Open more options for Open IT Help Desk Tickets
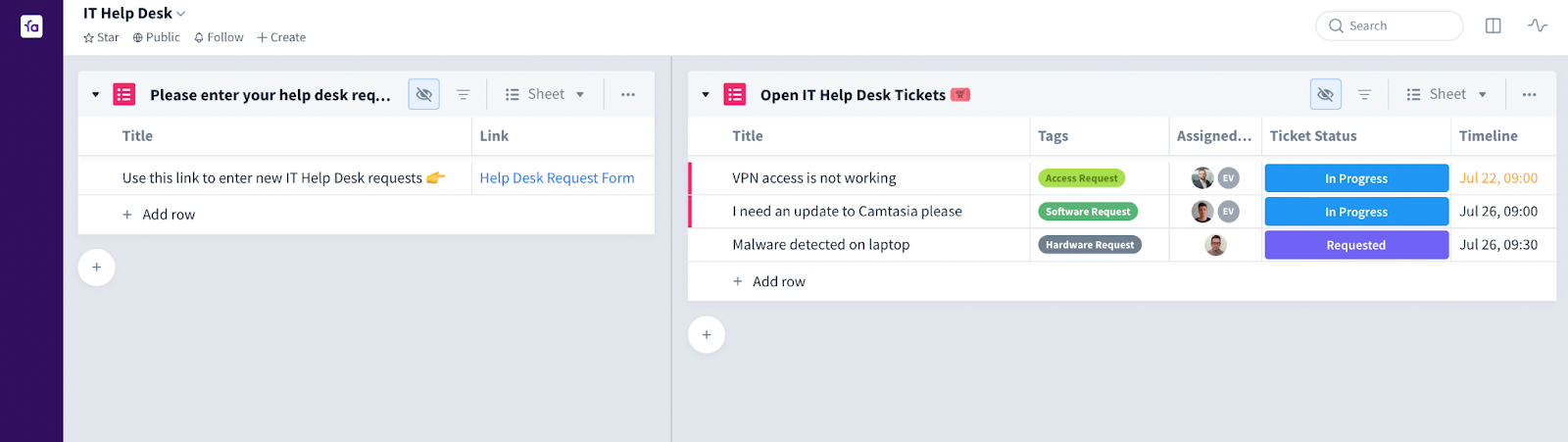Viewport: 1568px width, 442px height. [1529, 94]
